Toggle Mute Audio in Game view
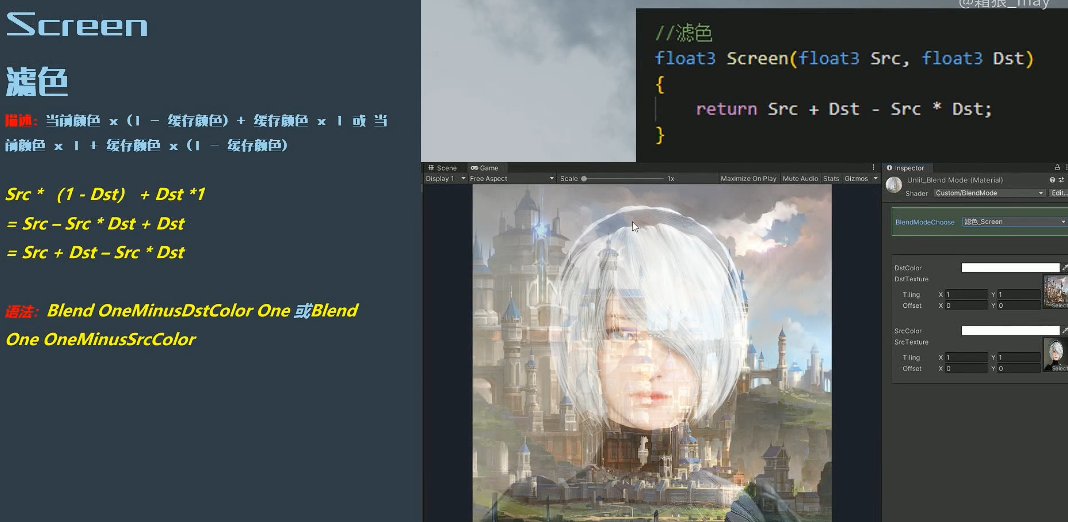The height and width of the screenshot is (522, 1068). [x=800, y=179]
